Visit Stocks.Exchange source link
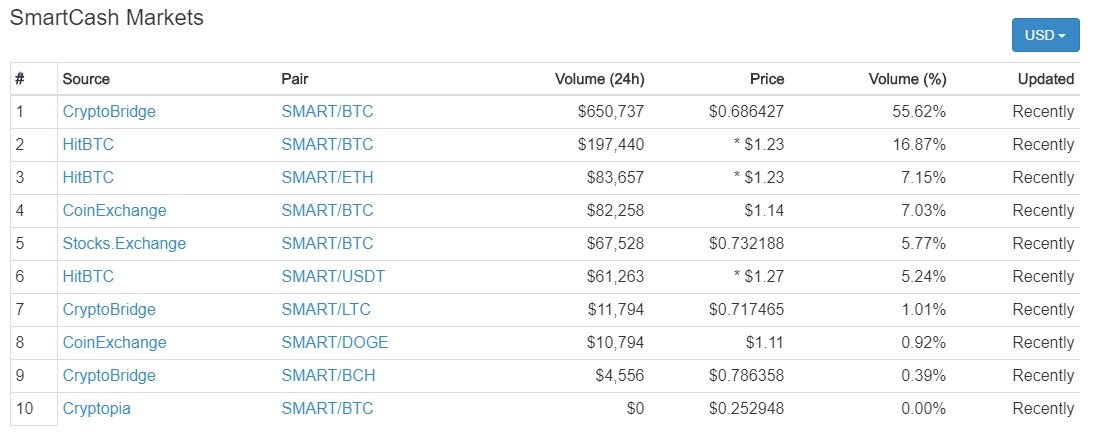 click(x=124, y=244)
